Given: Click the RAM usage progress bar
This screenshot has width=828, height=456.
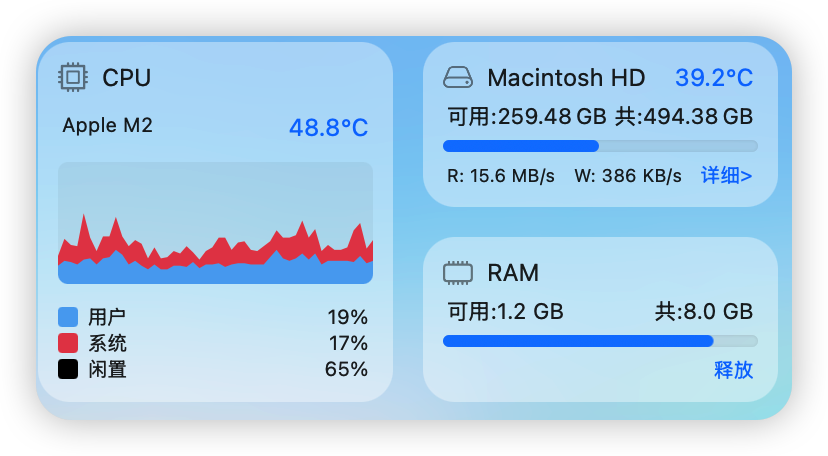Looking at the screenshot, I should (600, 341).
